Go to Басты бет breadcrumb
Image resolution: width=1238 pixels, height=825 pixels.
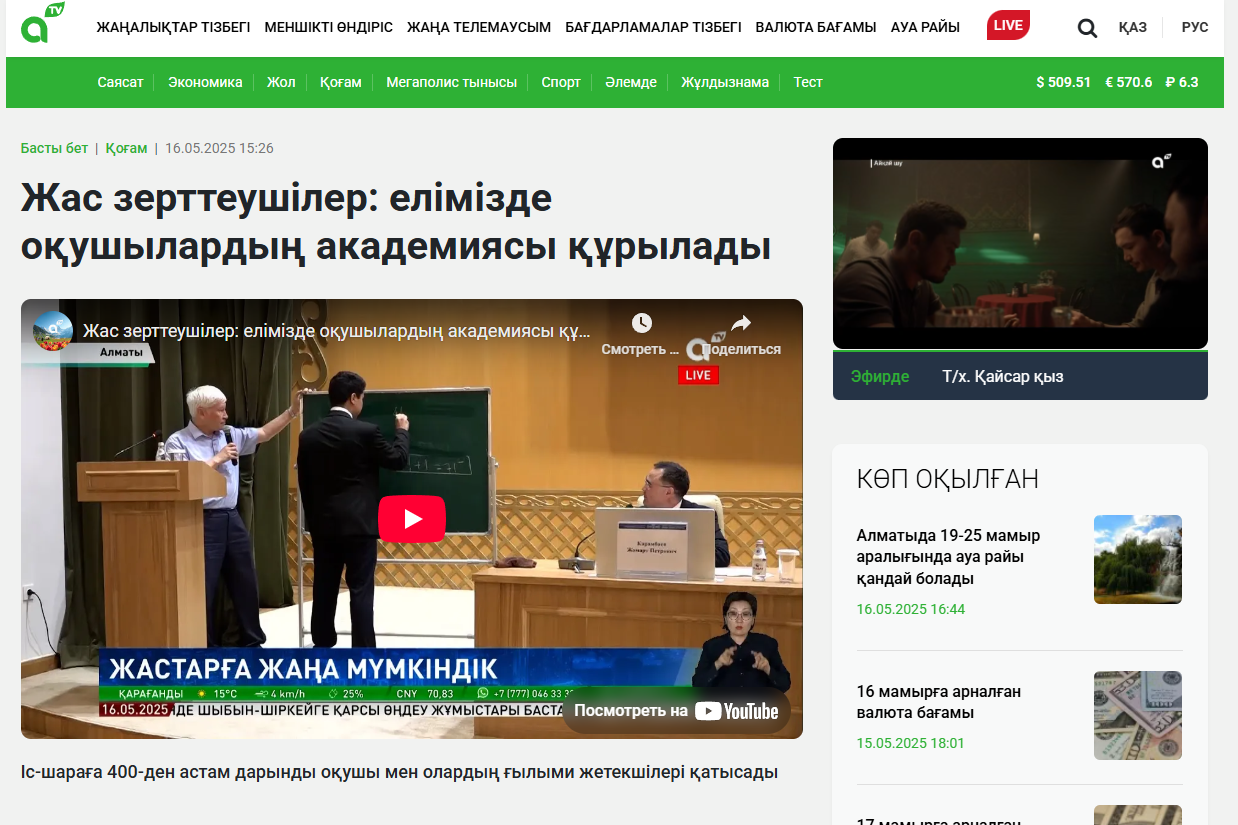(54, 148)
